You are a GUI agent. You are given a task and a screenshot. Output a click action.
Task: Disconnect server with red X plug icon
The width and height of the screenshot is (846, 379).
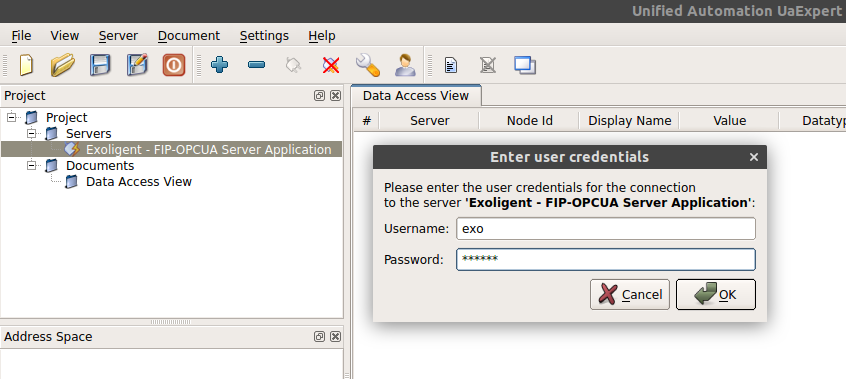tap(331, 65)
